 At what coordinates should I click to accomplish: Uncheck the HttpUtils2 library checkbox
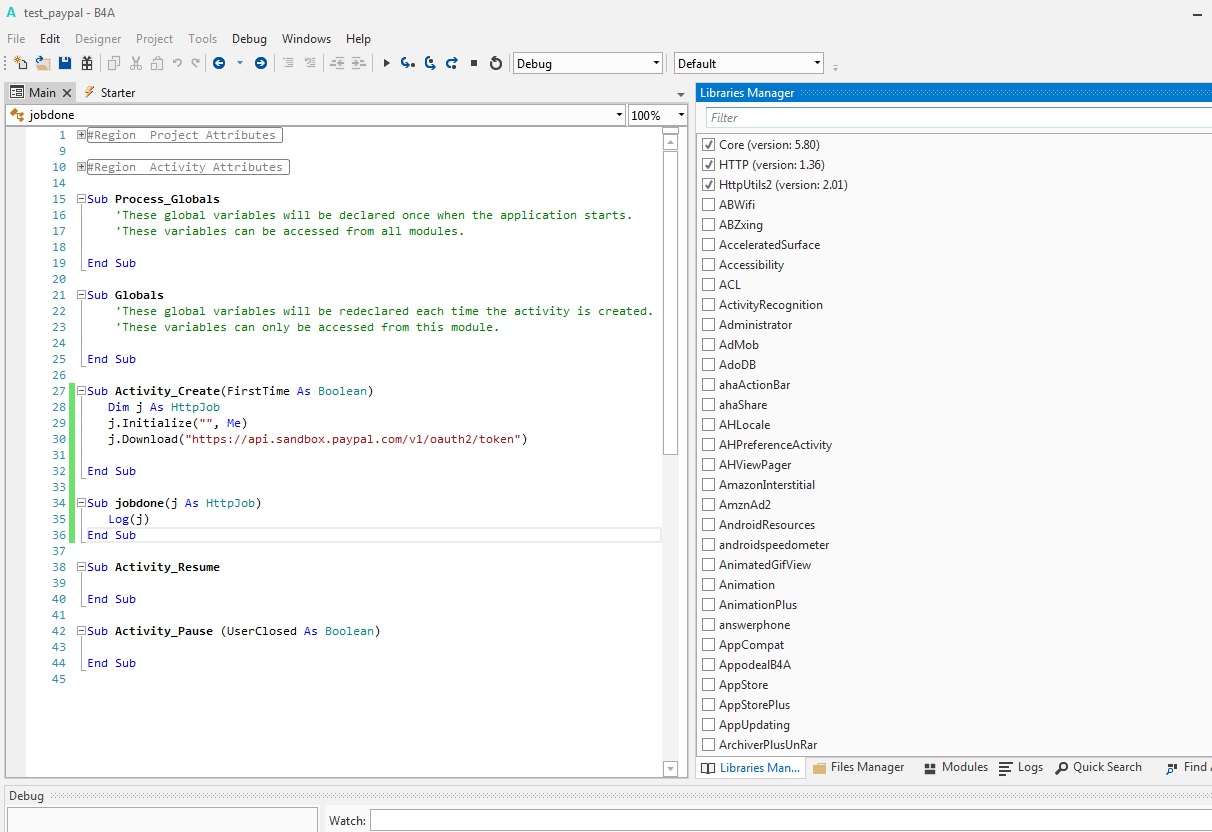(709, 185)
